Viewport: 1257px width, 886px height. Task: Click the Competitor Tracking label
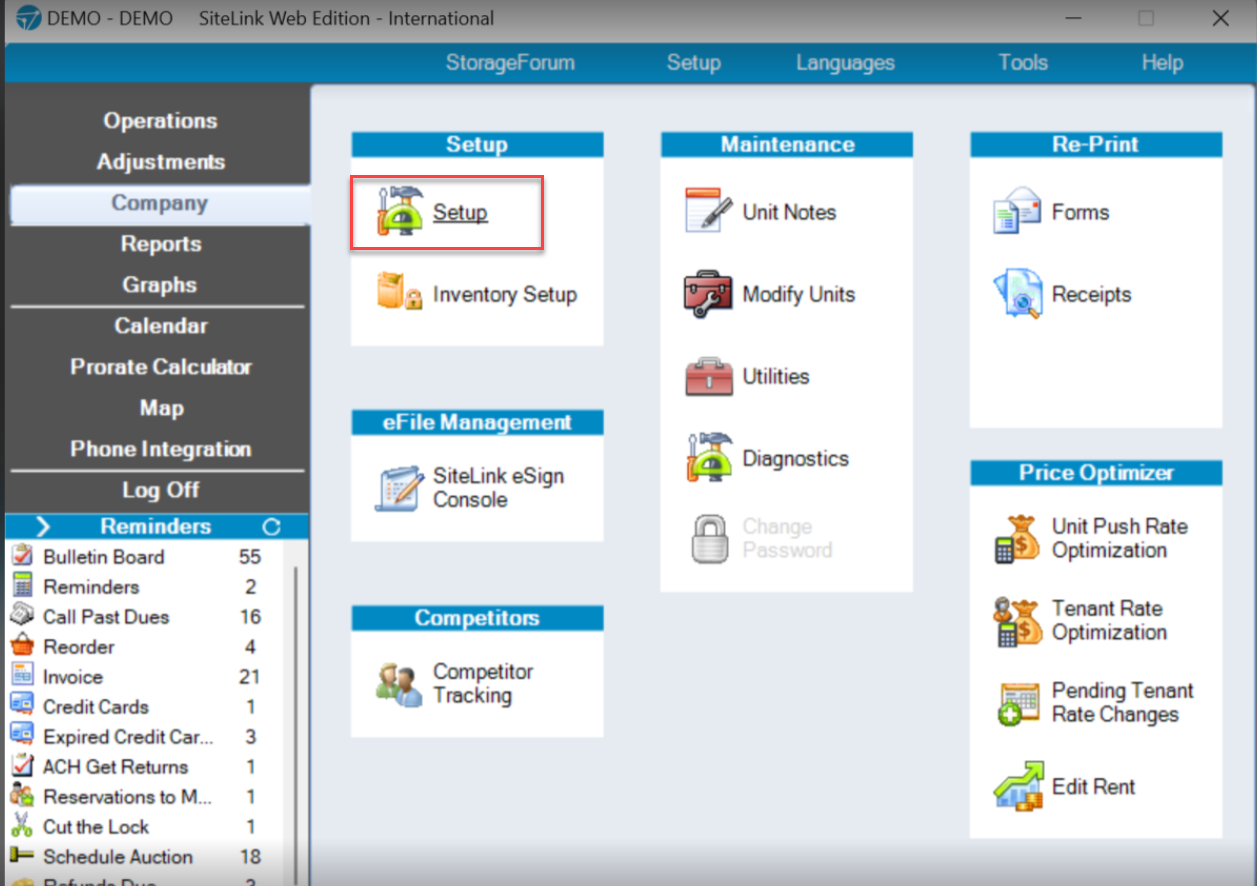483,684
